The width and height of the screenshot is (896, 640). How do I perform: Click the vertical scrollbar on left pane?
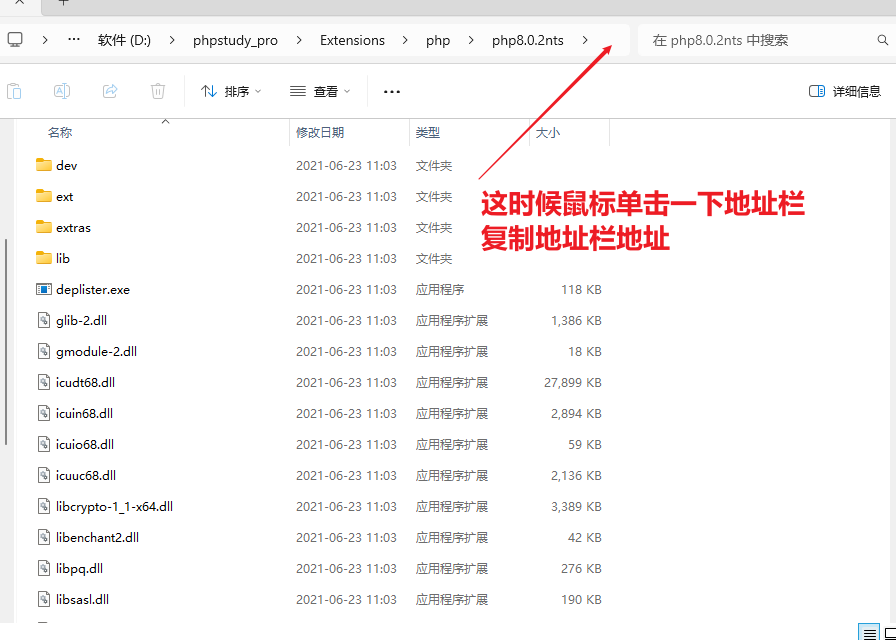pos(7,340)
